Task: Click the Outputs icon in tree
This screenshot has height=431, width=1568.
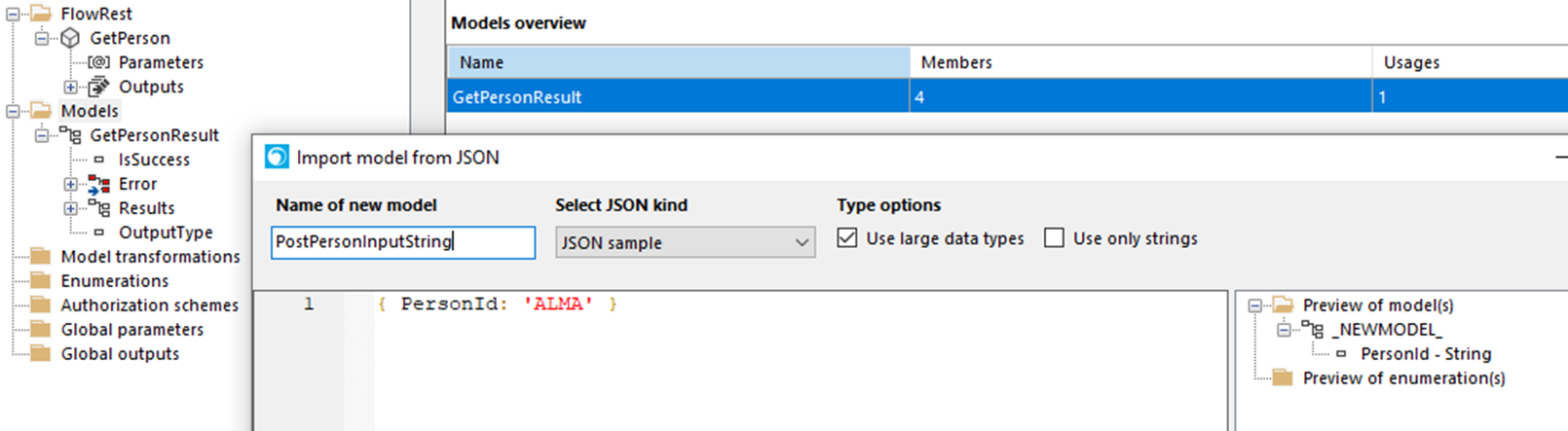Action: (x=98, y=87)
